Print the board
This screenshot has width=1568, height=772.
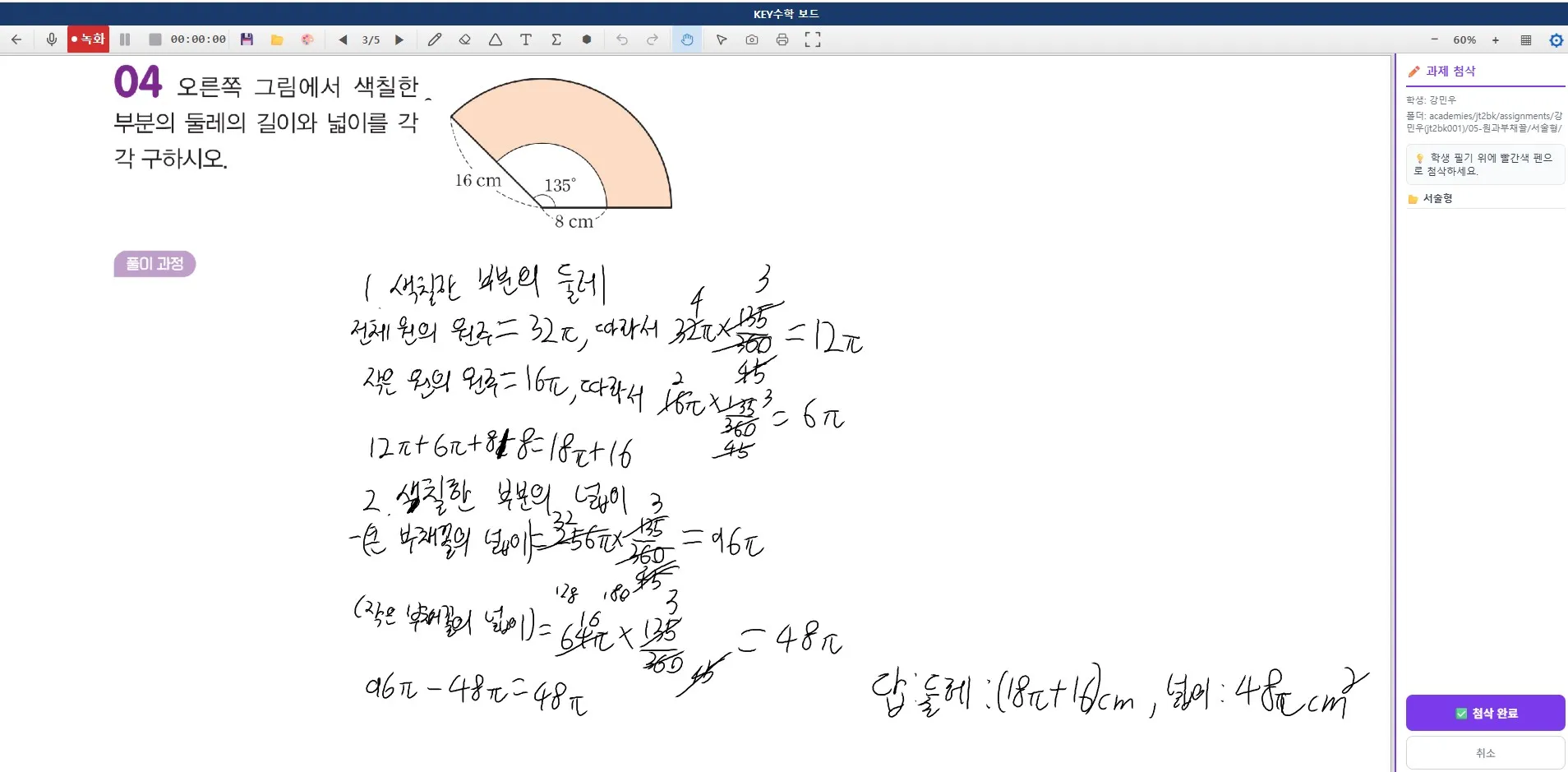pos(782,39)
